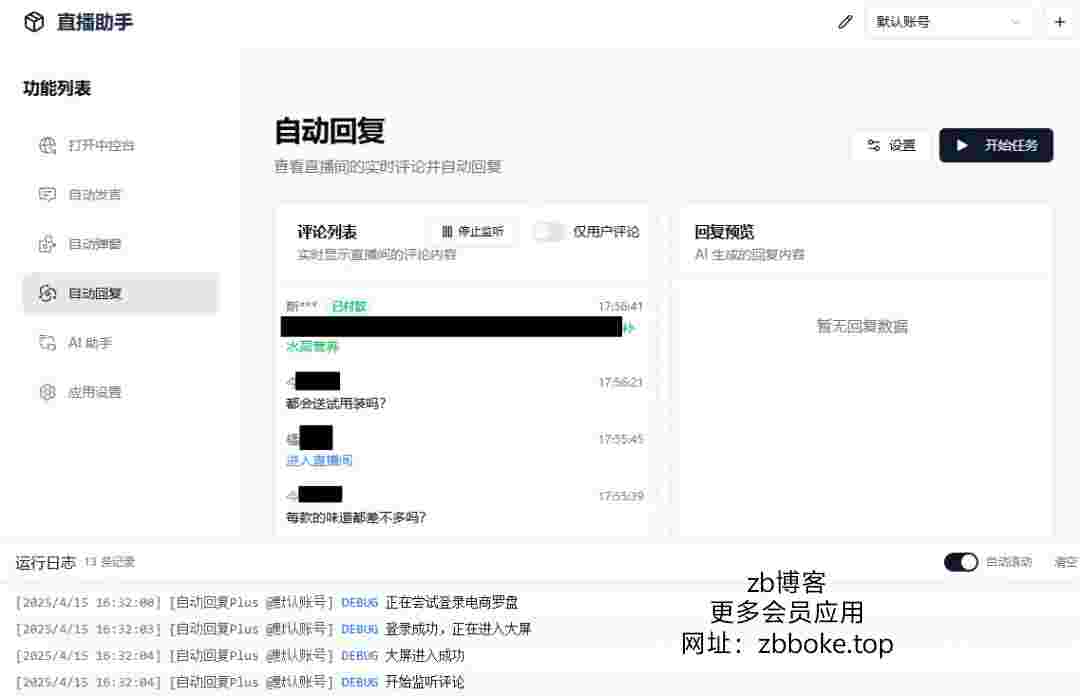Click the pencil edit account icon
Screen dimensions: 1080x696
(x=845, y=22)
